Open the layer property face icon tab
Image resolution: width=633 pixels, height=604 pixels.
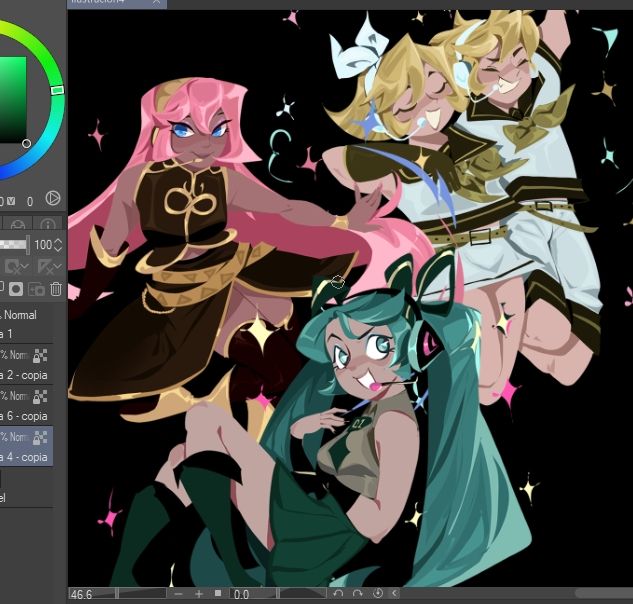pyautogui.click(x=17, y=224)
